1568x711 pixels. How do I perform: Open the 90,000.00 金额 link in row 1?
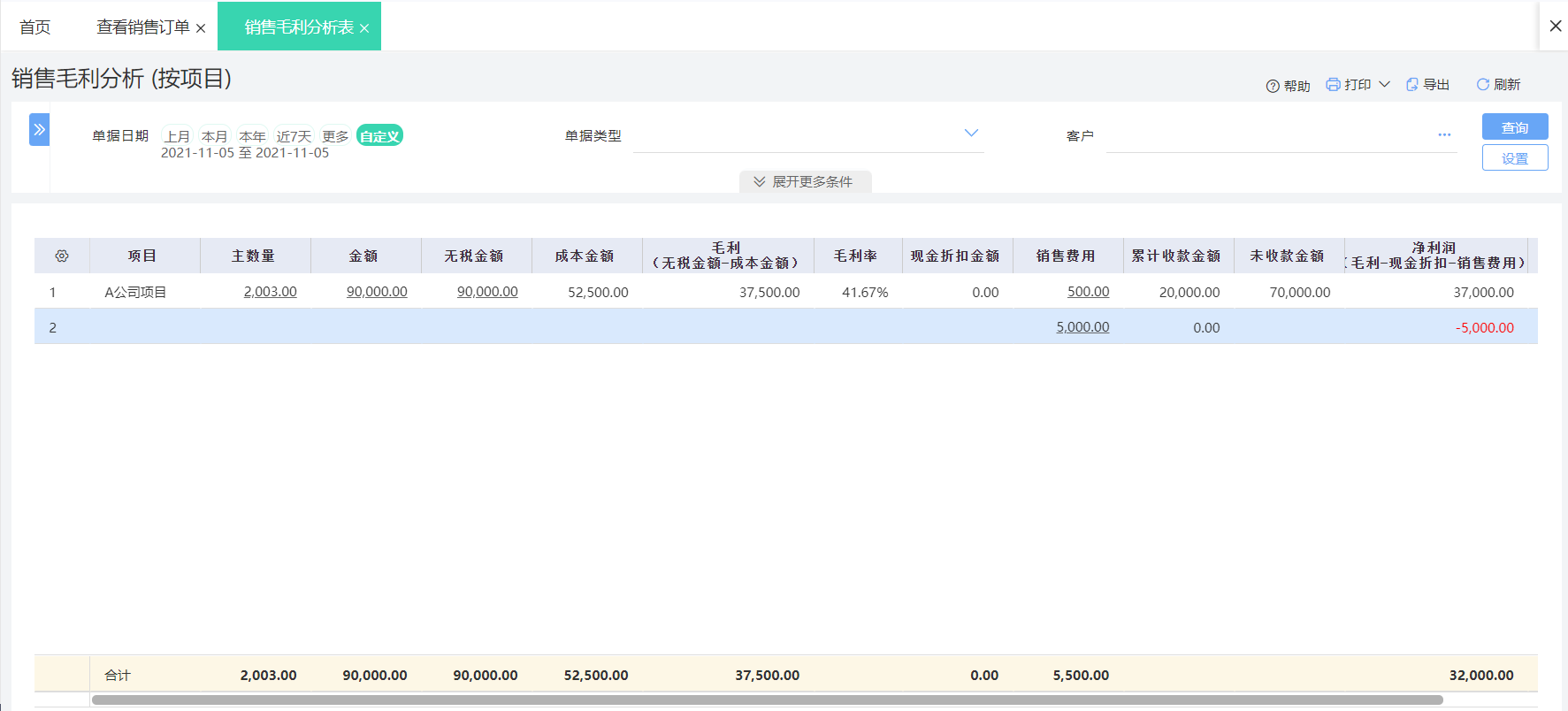(x=377, y=292)
